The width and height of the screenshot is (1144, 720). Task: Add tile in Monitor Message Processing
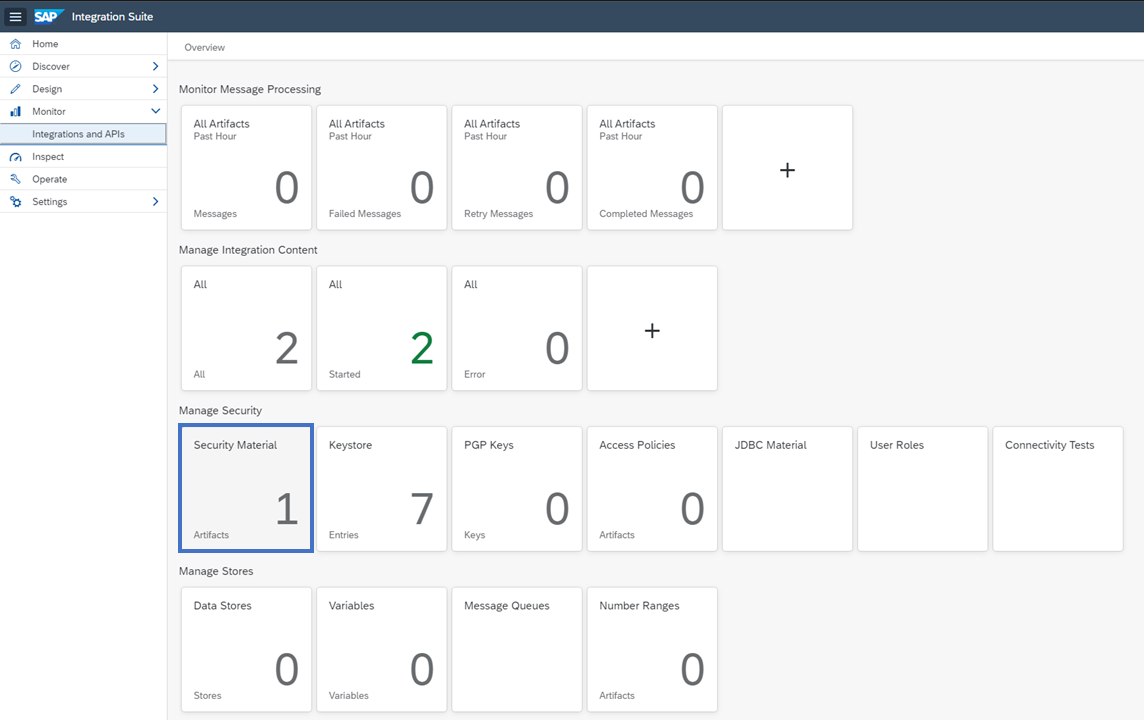pyautogui.click(x=787, y=169)
